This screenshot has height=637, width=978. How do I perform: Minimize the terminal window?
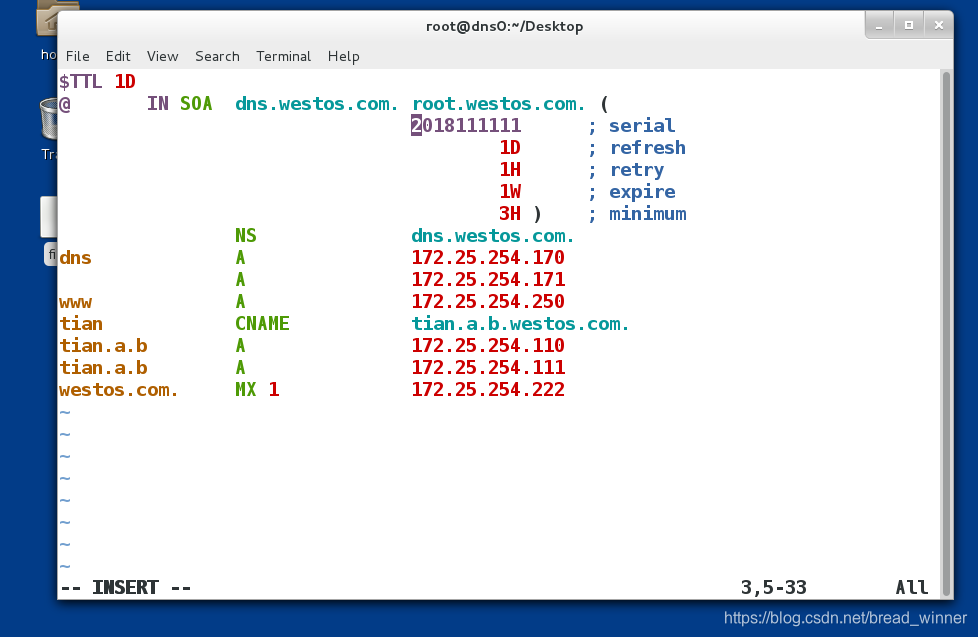(x=879, y=26)
